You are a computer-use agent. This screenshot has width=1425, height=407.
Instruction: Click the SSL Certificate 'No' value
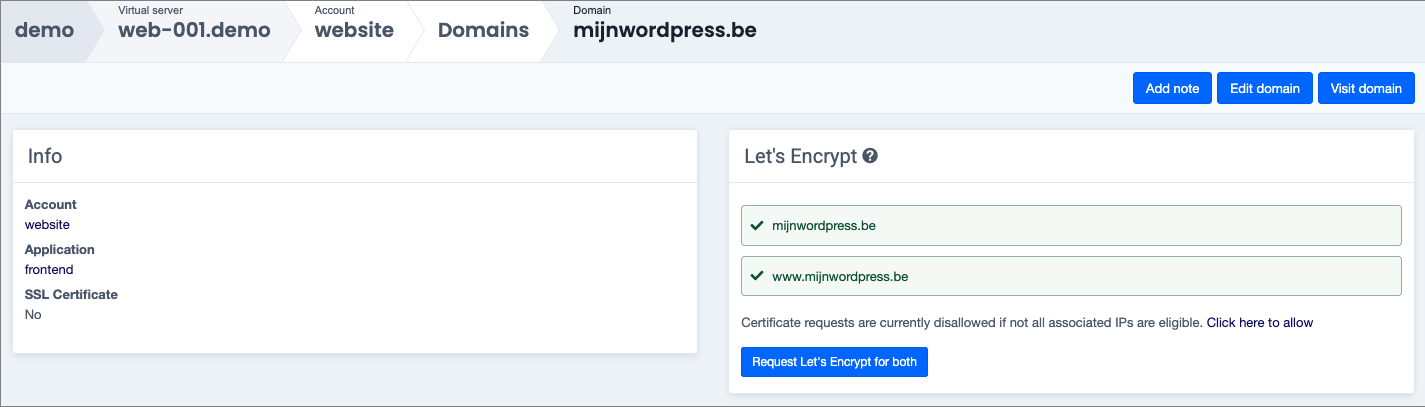pyautogui.click(x=33, y=315)
